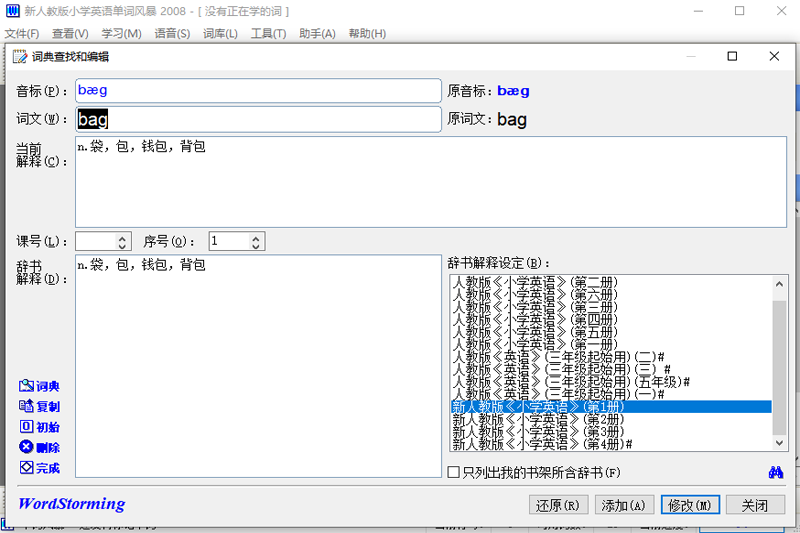Image resolution: width=800 pixels, height=533 pixels.
Task: Select 新人教版《小学英语》(第4册)# entry
Action: [x=611, y=444]
